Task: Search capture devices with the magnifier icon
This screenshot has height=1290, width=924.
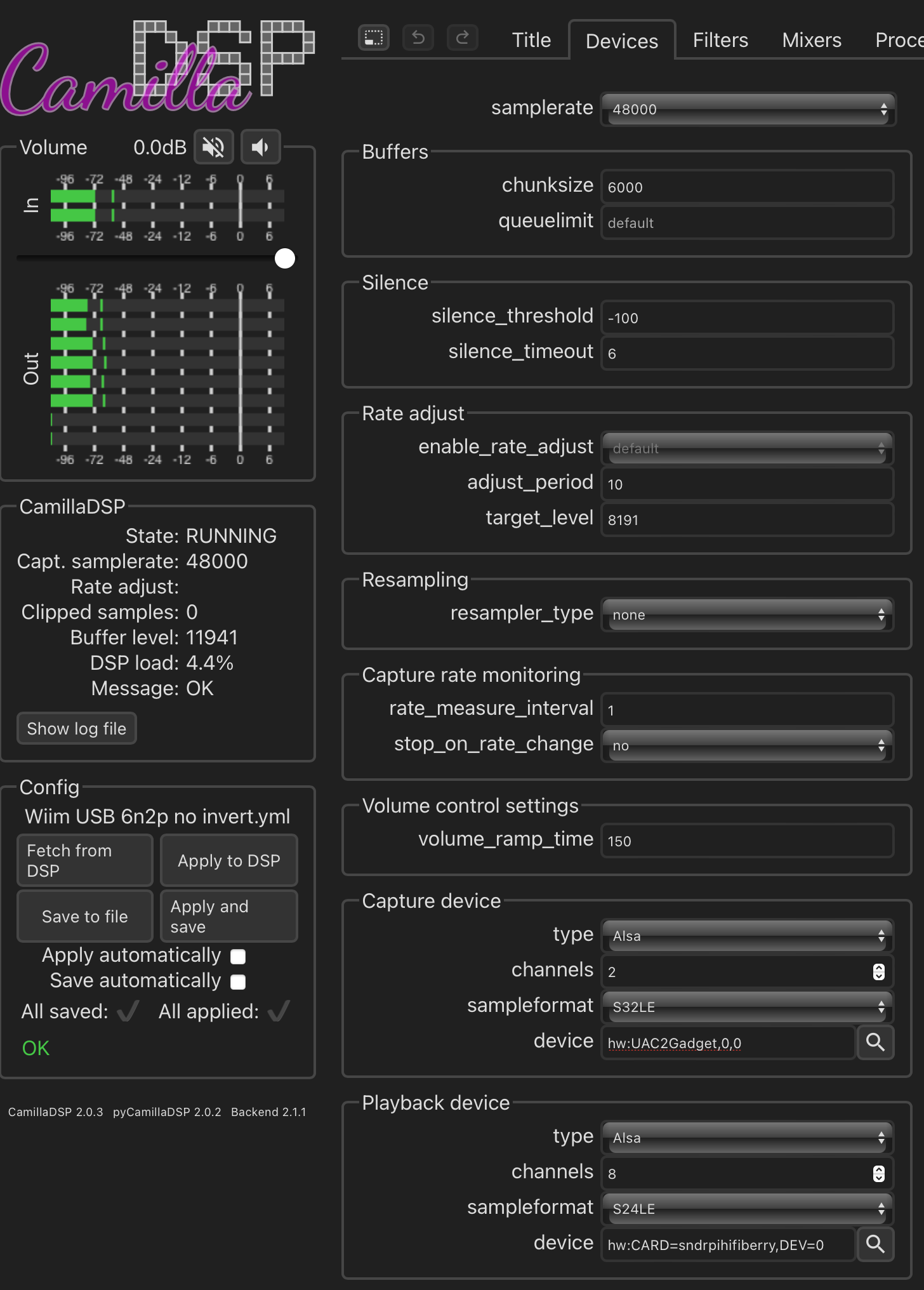Action: 876,1042
